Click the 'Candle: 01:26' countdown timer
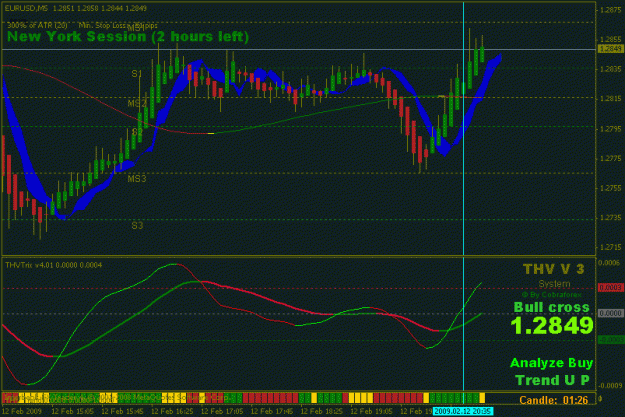Image resolution: width=625 pixels, height=417 pixels. (553, 400)
